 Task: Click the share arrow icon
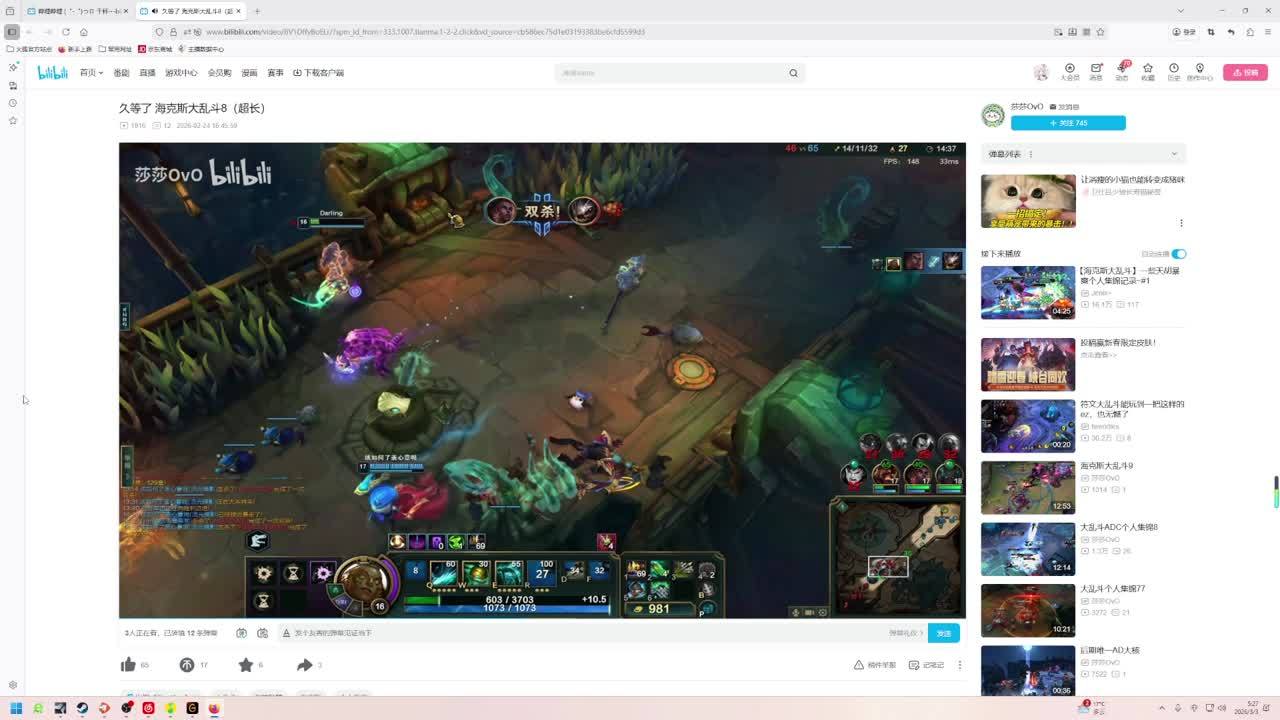tap(305, 665)
